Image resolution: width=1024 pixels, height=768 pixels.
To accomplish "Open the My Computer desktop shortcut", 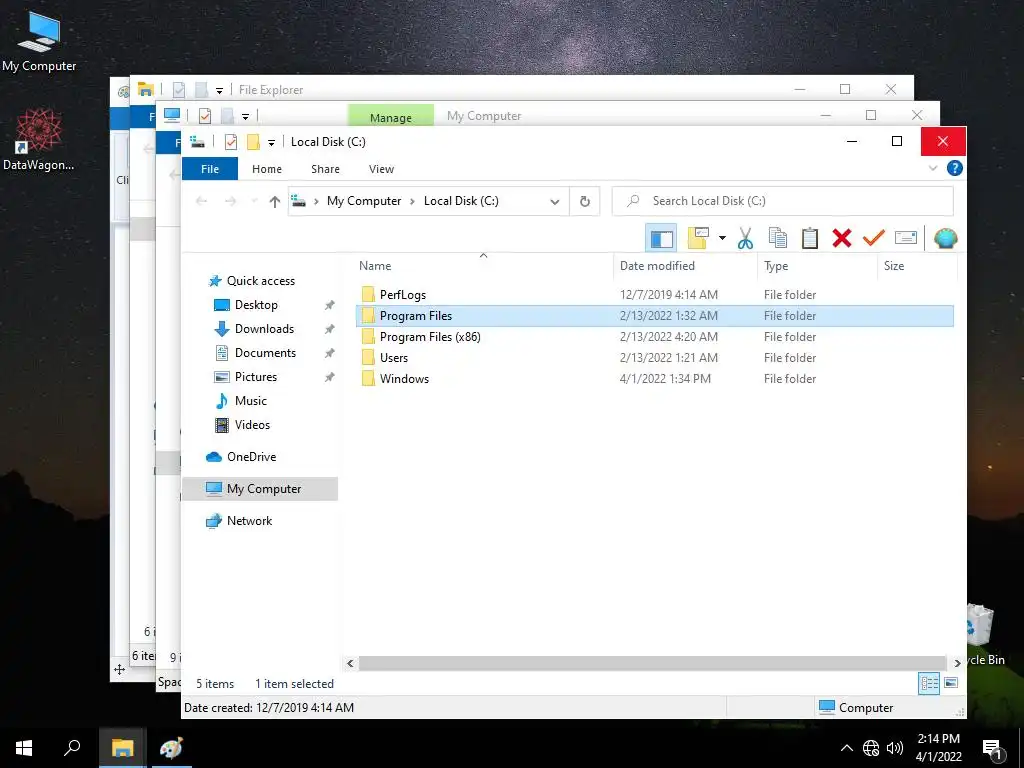I will [39, 43].
